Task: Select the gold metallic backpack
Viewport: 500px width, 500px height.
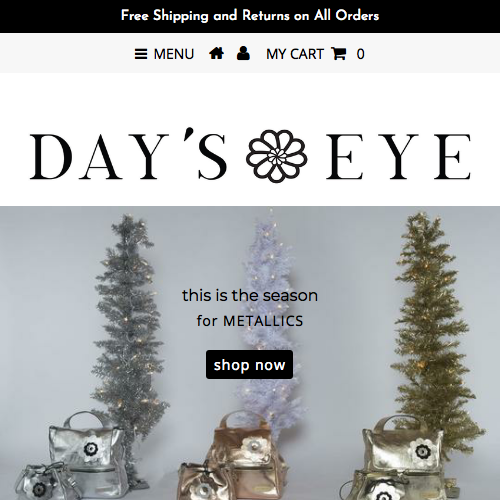Action: point(403,457)
